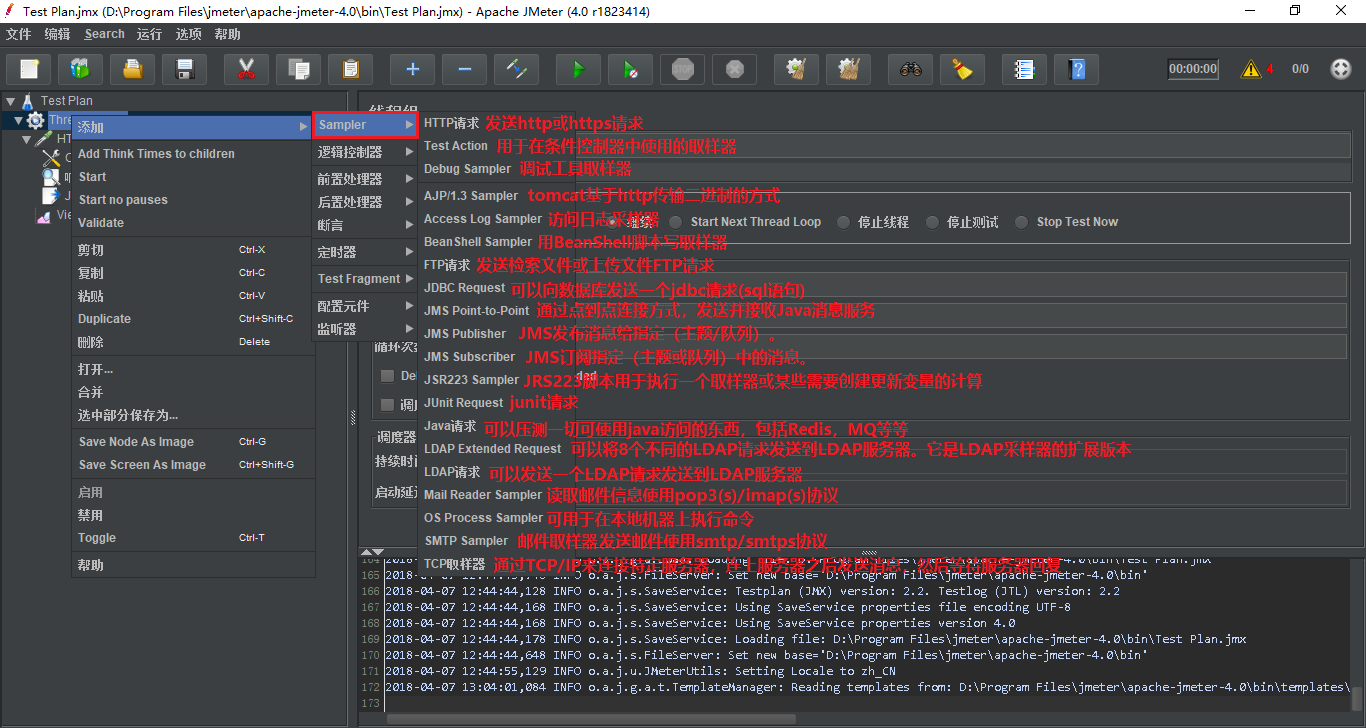The image size is (1366, 728).
Task: Toggle the scheduler checkbox starting with 调
Action: (387, 405)
